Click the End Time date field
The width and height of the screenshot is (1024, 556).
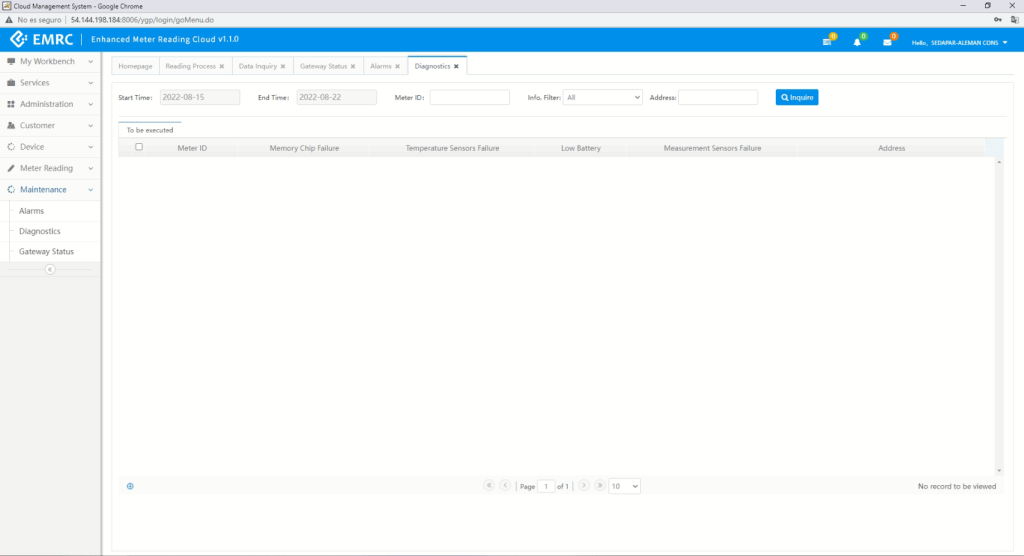tap(336, 97)
